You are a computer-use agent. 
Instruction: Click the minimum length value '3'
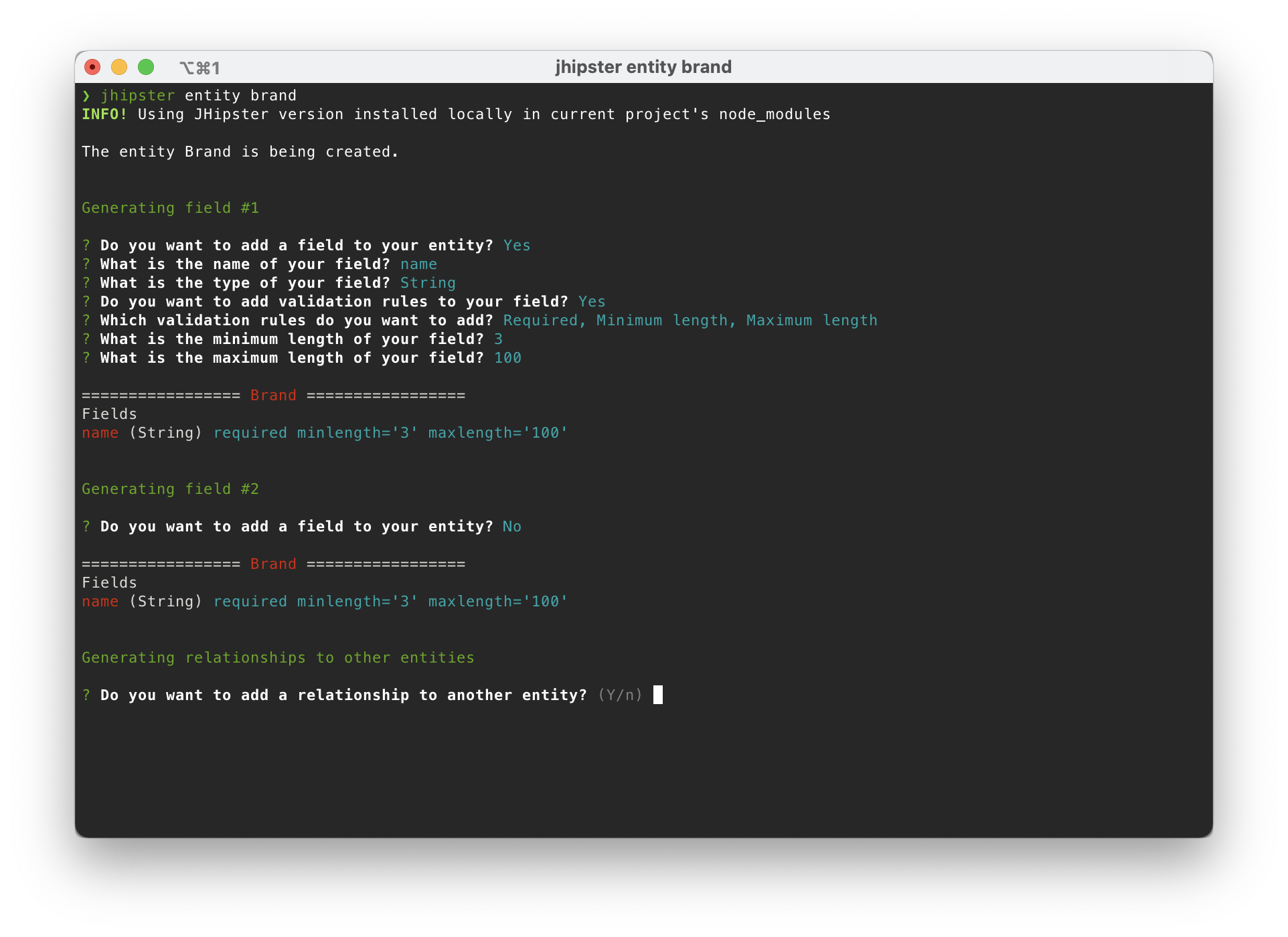pos(498,339)
